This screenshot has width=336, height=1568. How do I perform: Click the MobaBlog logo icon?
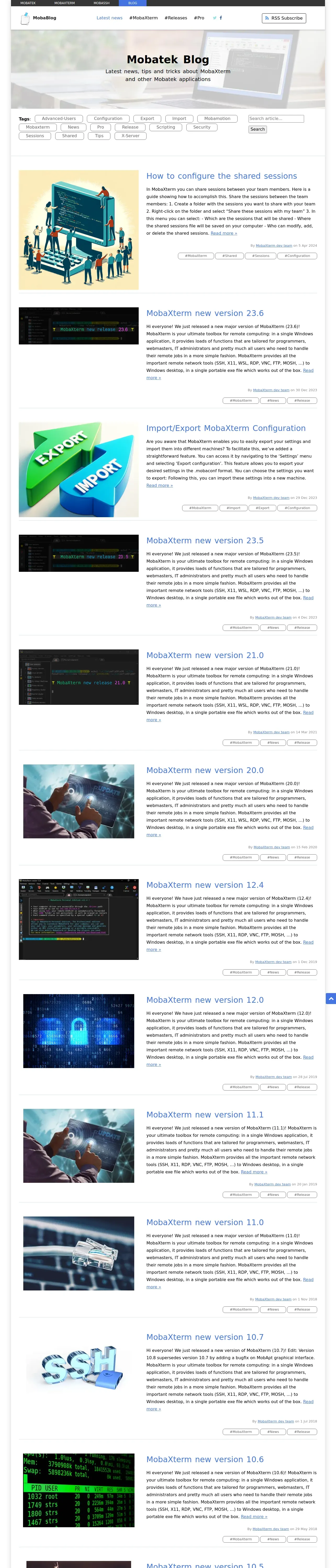[x=25, y=18]
